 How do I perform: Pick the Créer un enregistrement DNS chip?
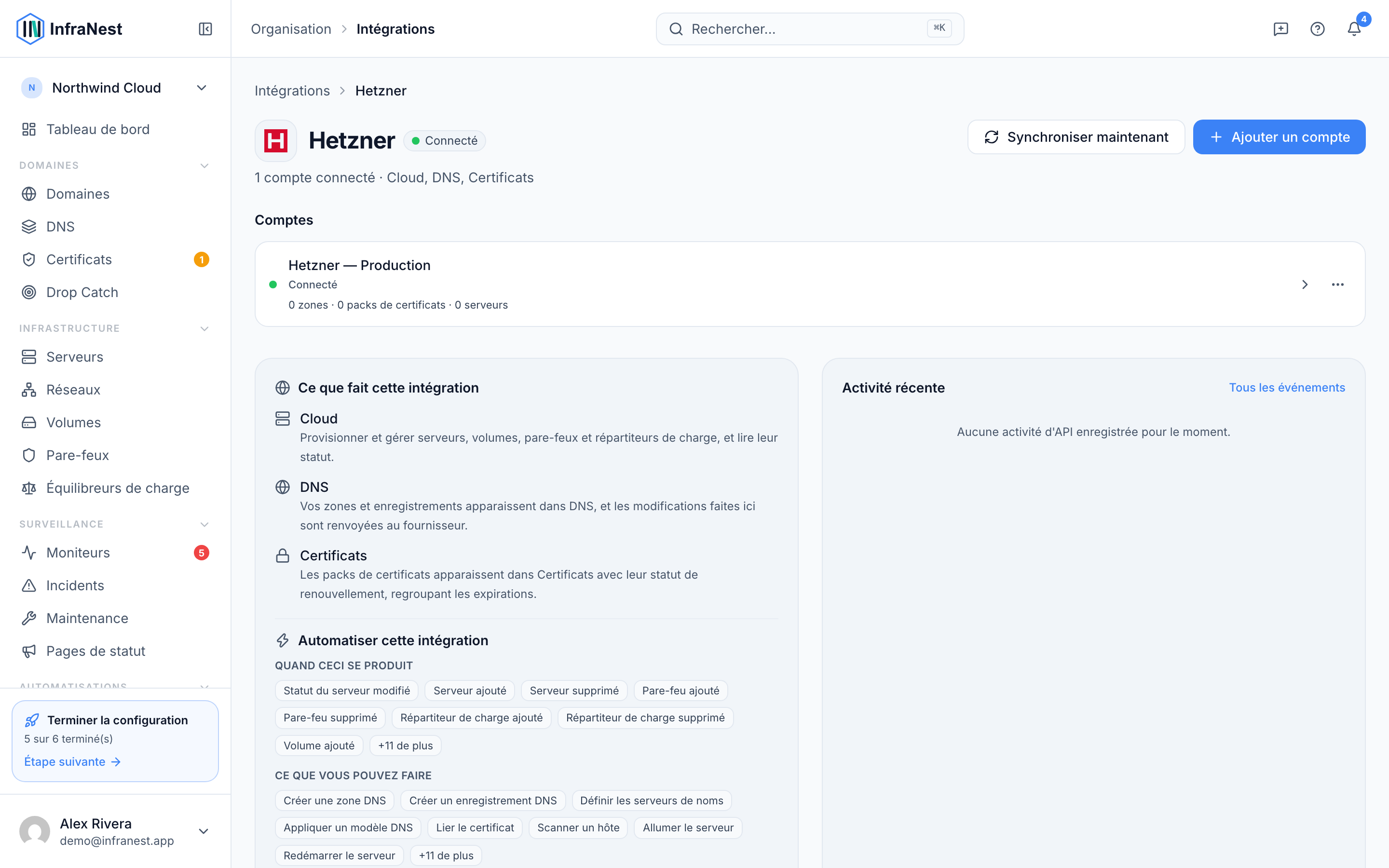pos(483,801)
